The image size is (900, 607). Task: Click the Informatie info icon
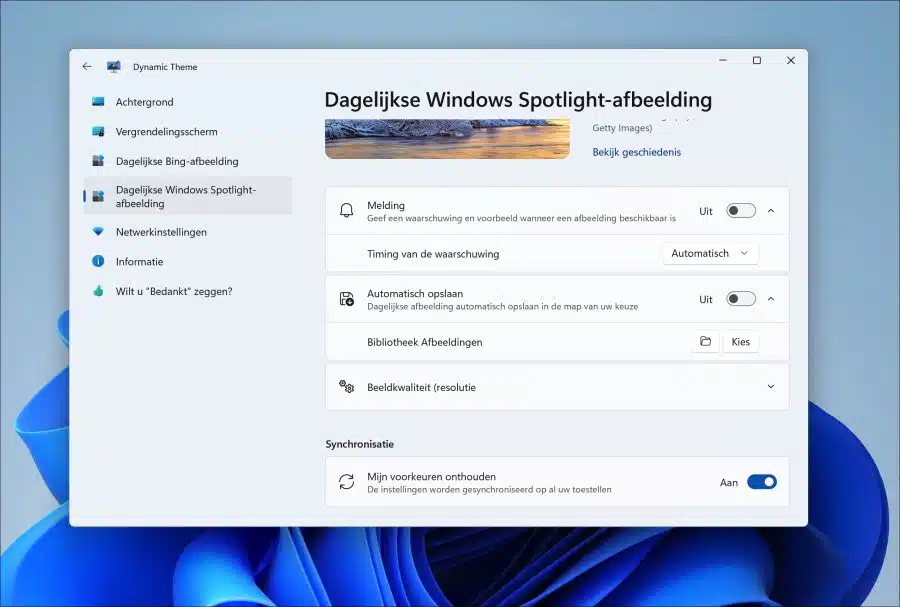pos(98,262)
